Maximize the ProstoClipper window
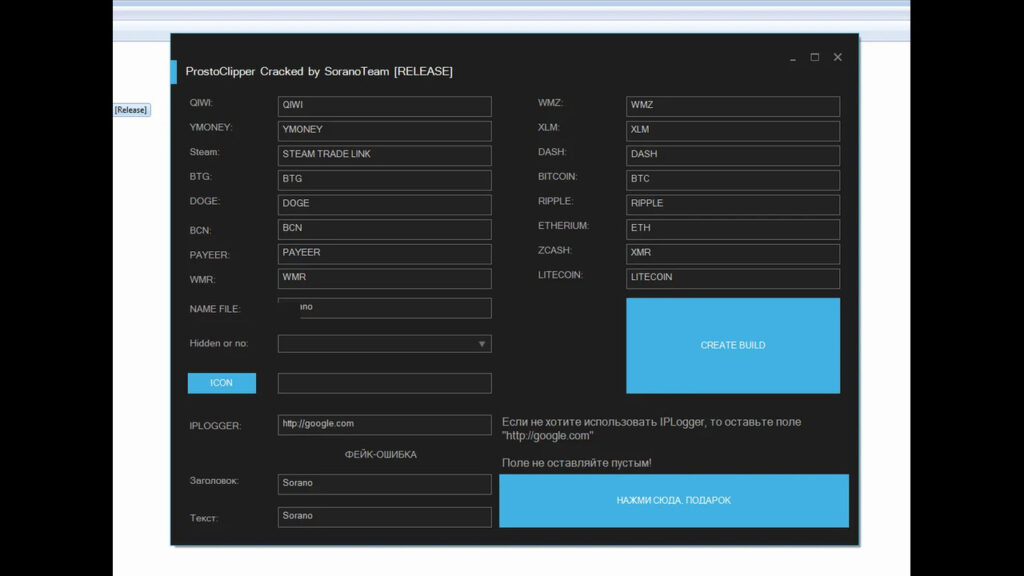The height and width of the screenshot is (576, 1024). pos(815,57)
